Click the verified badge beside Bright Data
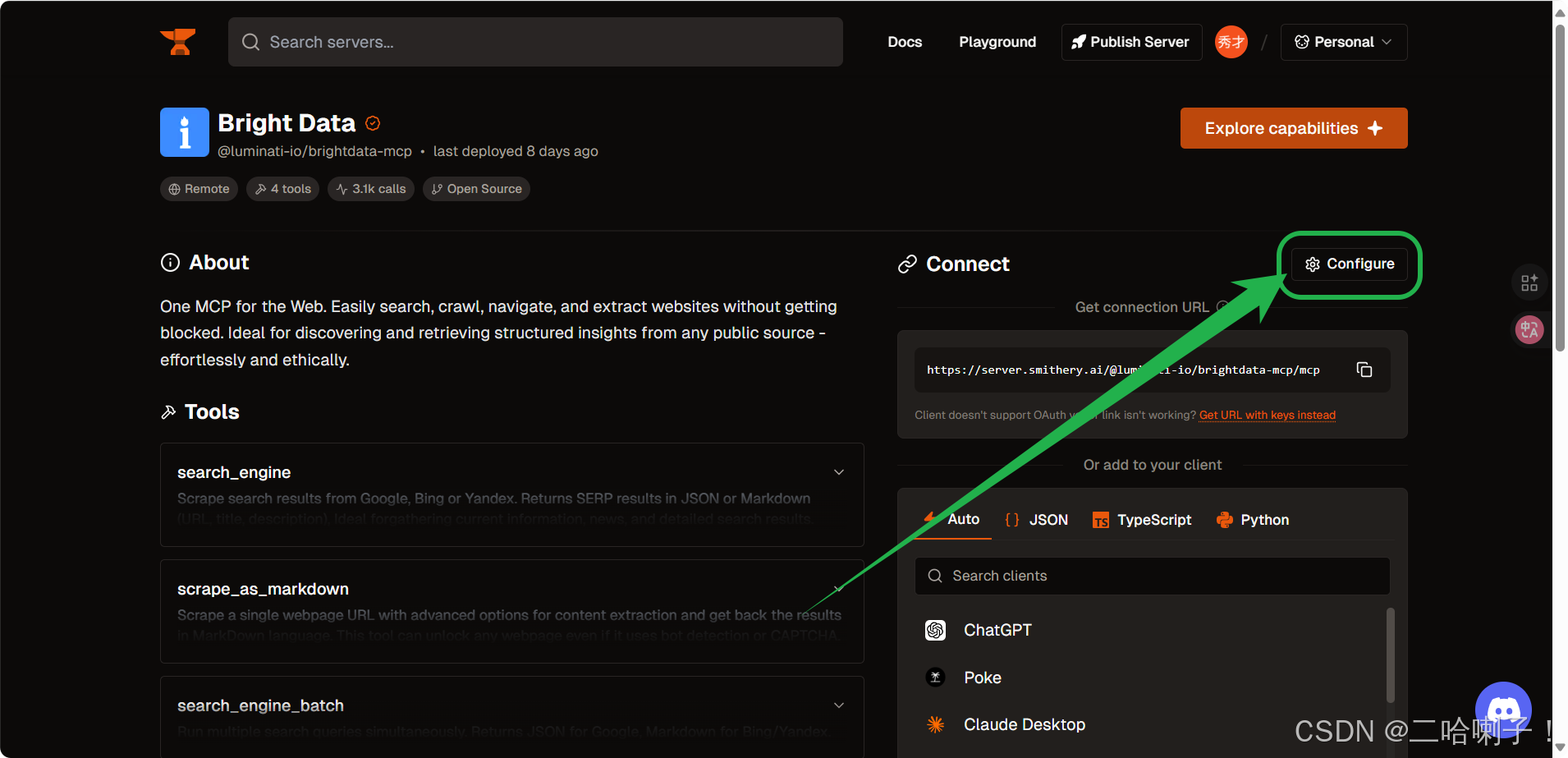 click(373, 123)
